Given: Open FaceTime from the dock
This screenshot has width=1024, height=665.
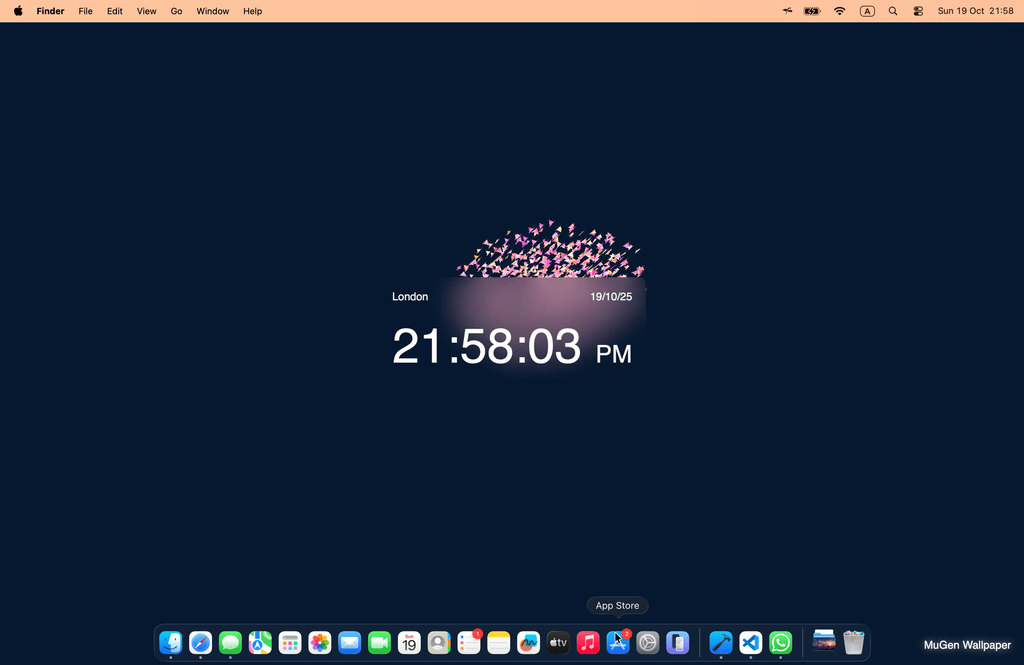Looking at the screenshot, I should 379,642.
